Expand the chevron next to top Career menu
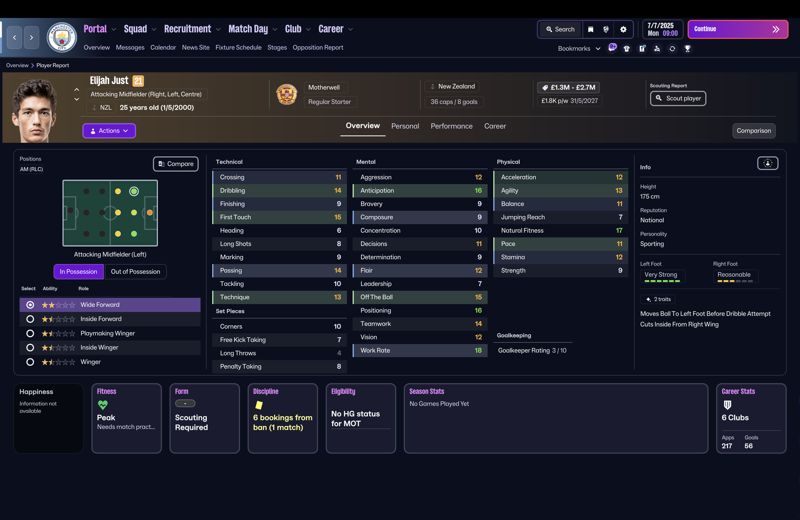800x520 pixels. click(351, 30)
